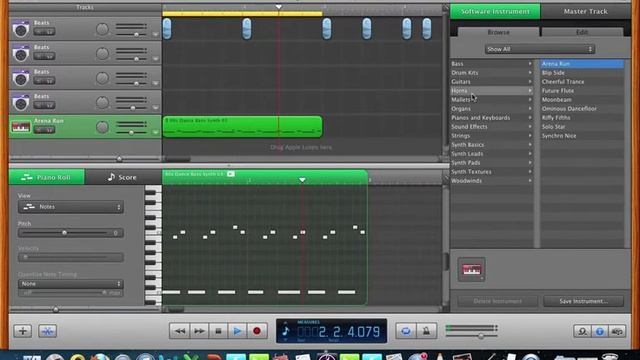Stop playback / return to beginning button

[218, 331]
